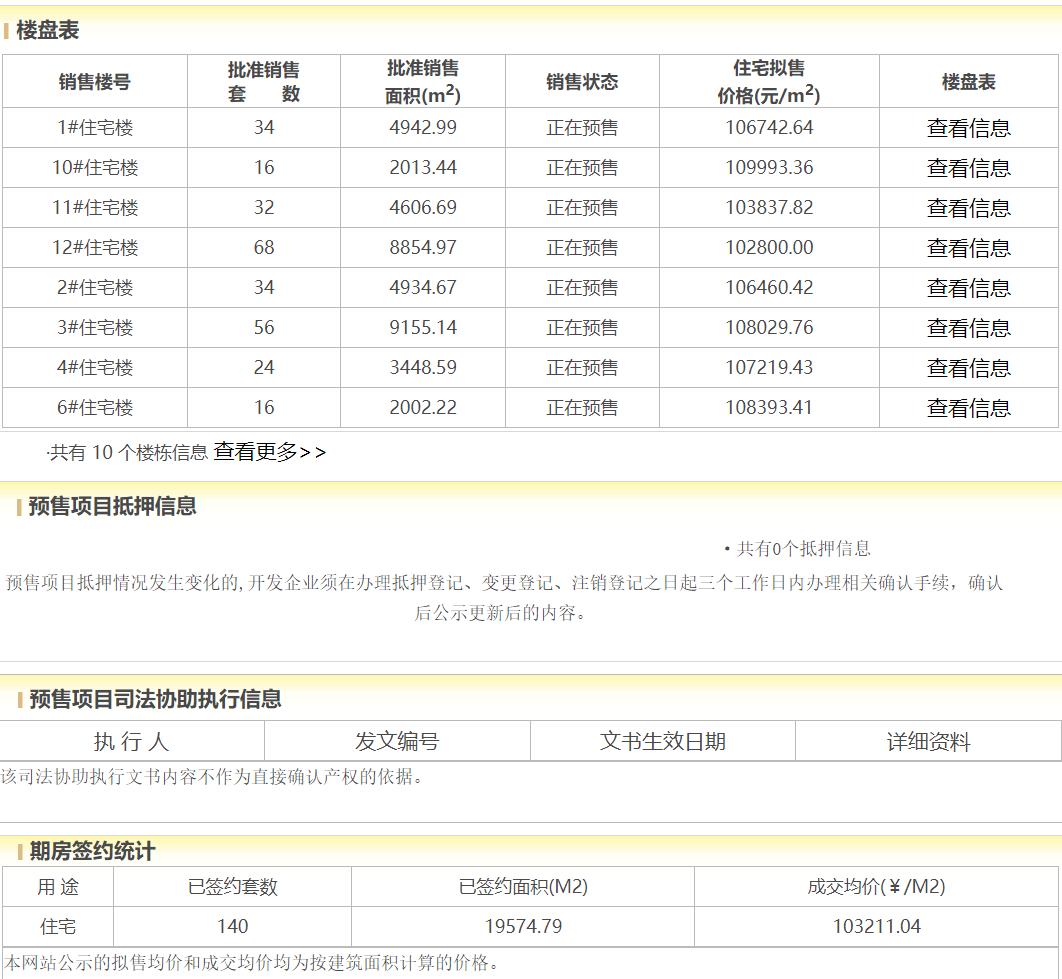
Task: Click the 已签约面积(M2) column header
Action: [523, 886]
